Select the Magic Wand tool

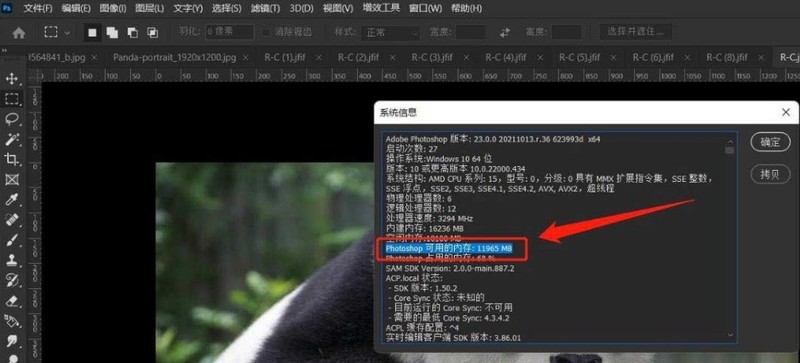point(12,139)
